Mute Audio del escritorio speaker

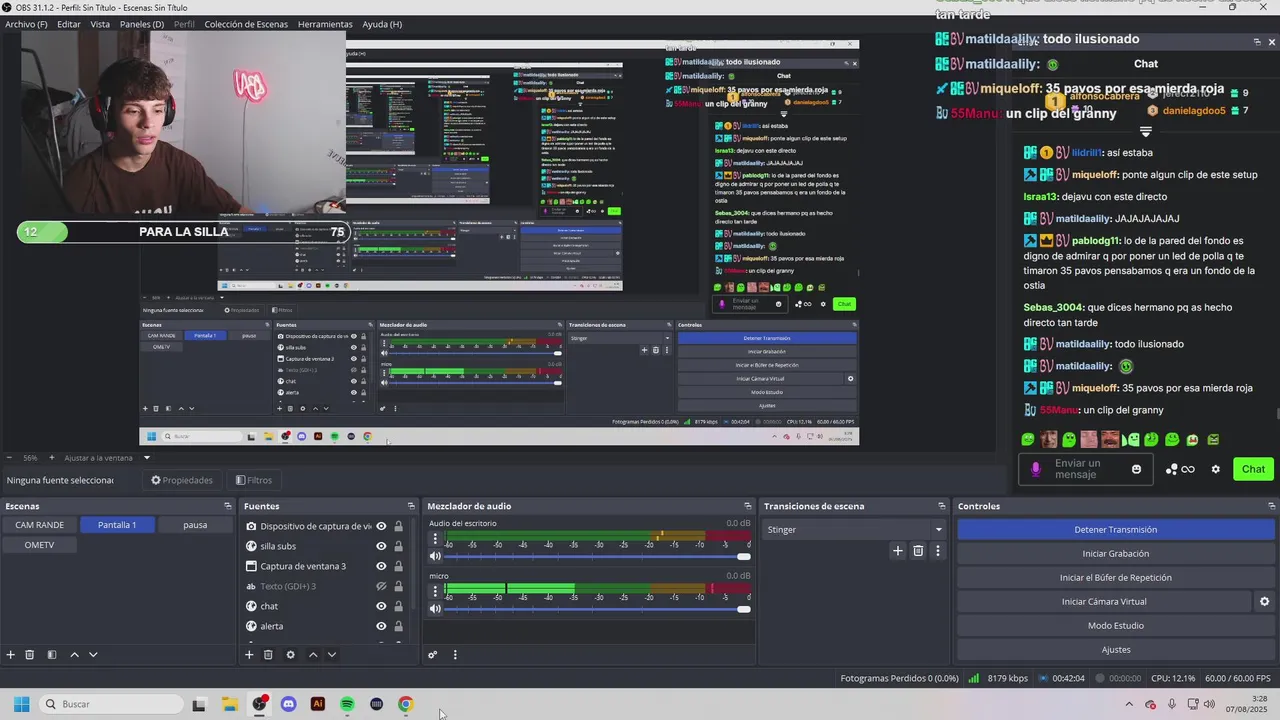[x=435, y=556]
